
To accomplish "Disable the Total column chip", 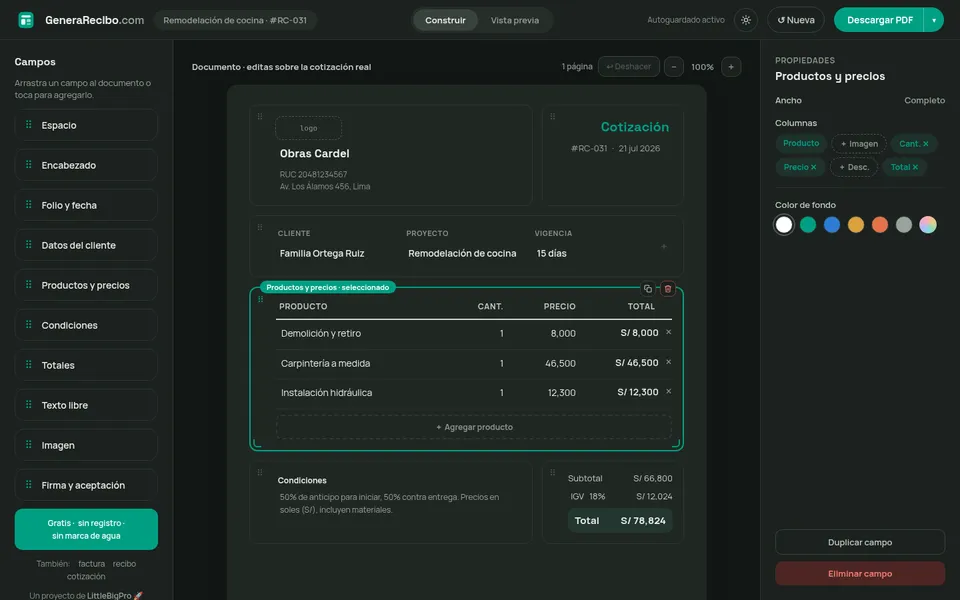I will pos(904,167).
